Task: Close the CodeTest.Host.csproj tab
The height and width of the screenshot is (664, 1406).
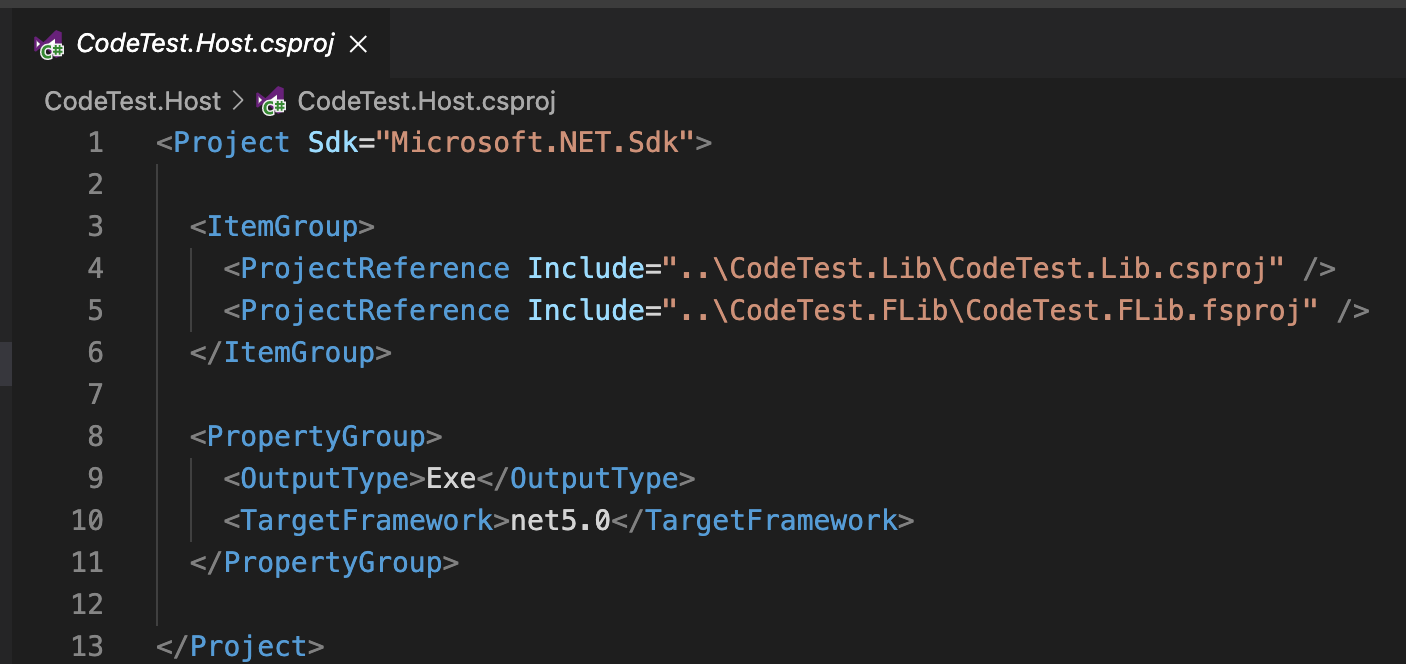Action: tap(358, 43)
